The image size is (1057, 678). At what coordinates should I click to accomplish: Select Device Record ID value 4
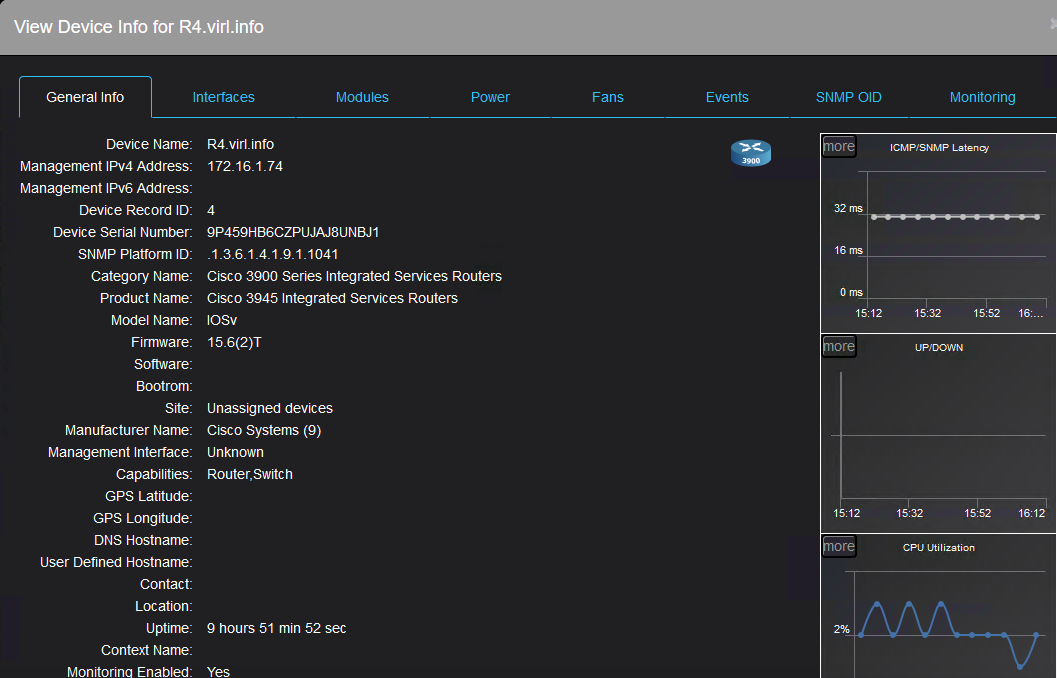pyautogui.click(x=210, y=210)
